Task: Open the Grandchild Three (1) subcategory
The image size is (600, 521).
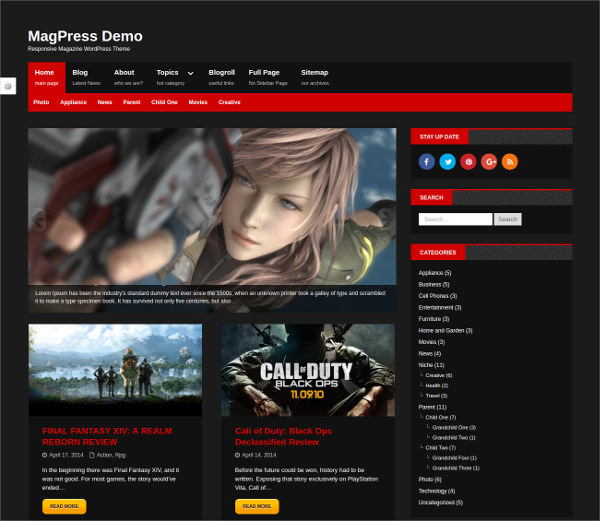Action: pyautogui.click(x=456, y=468)
